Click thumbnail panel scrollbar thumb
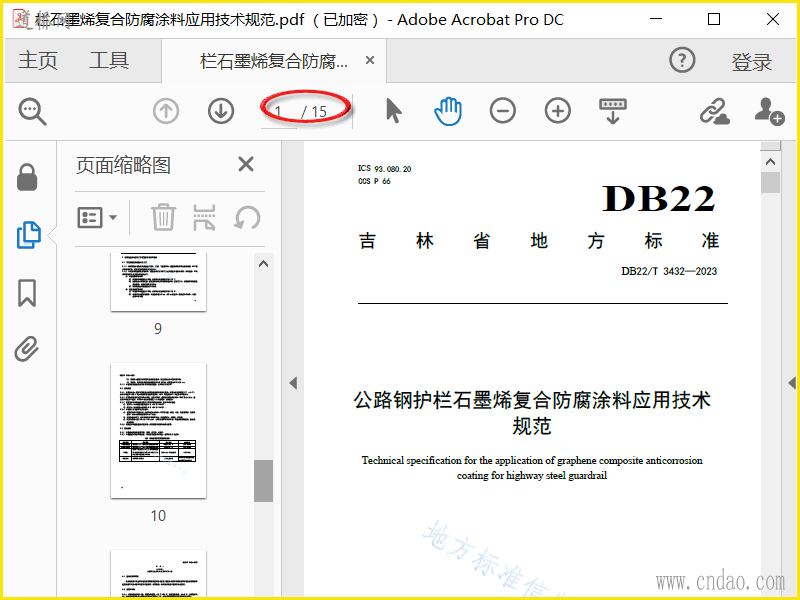This screenshot has width=800, height=600. [263, 481]
